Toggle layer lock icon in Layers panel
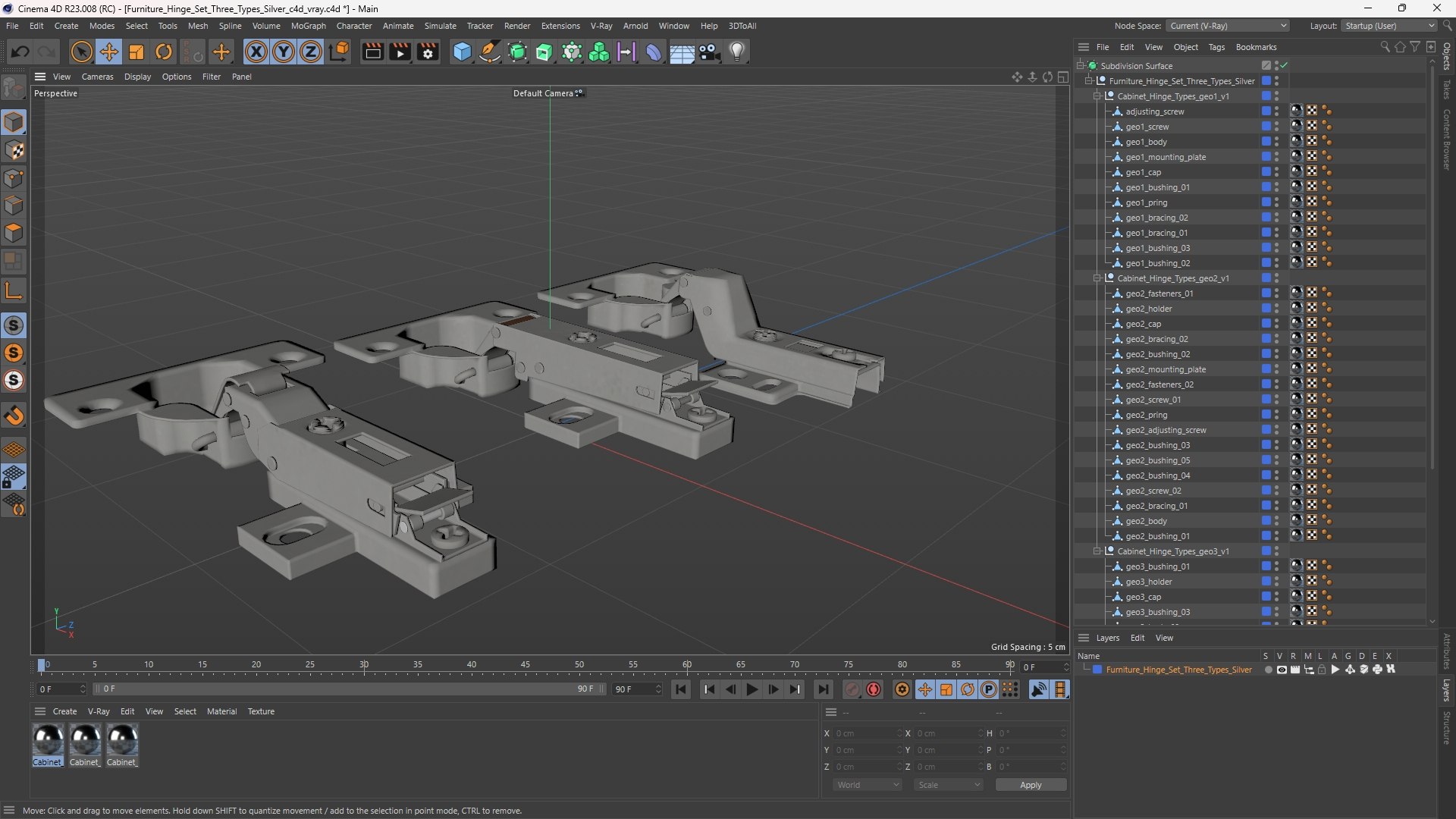 pos(1322,670)
